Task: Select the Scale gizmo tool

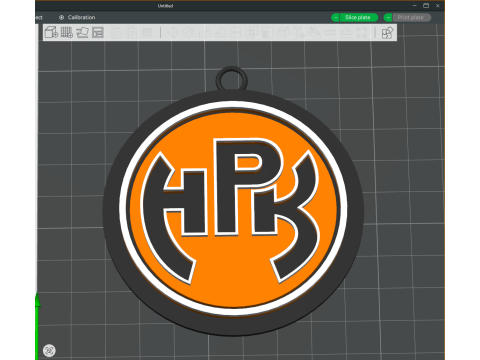Action: pos(204,32)
